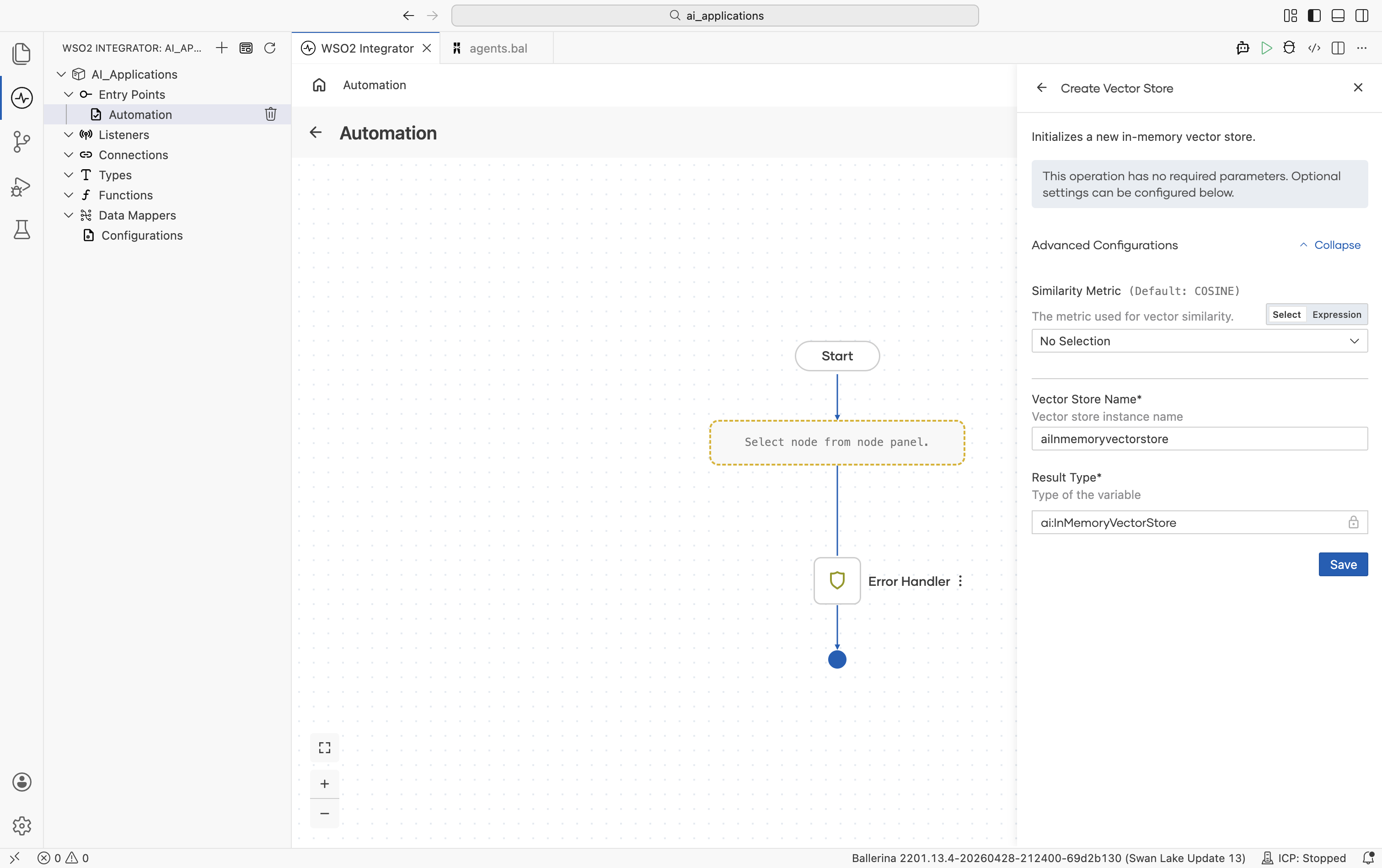Screen dimensions: 1382x868
Task: Open the Run and Debug sidebar icon
Action: (22, 186)
